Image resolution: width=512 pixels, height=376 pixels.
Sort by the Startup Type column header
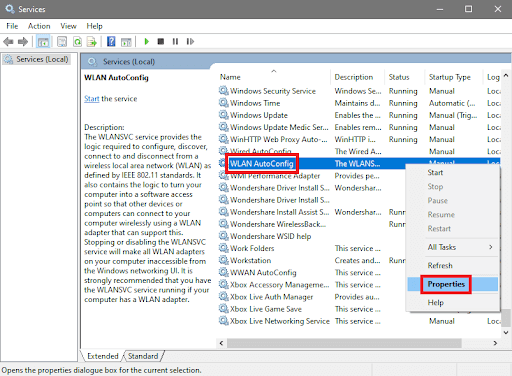coord(454,77)
